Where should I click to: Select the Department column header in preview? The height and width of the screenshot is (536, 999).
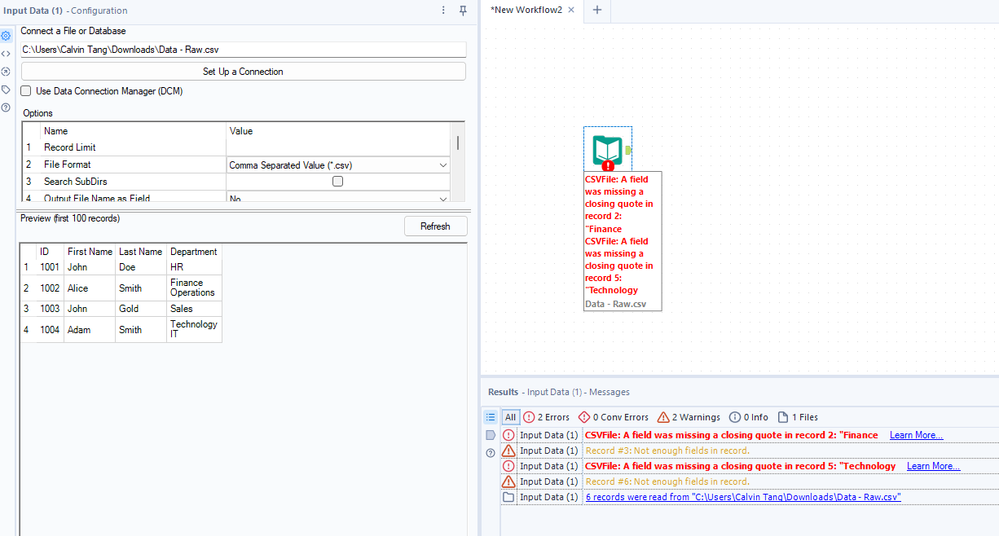[x=194, y=252]
